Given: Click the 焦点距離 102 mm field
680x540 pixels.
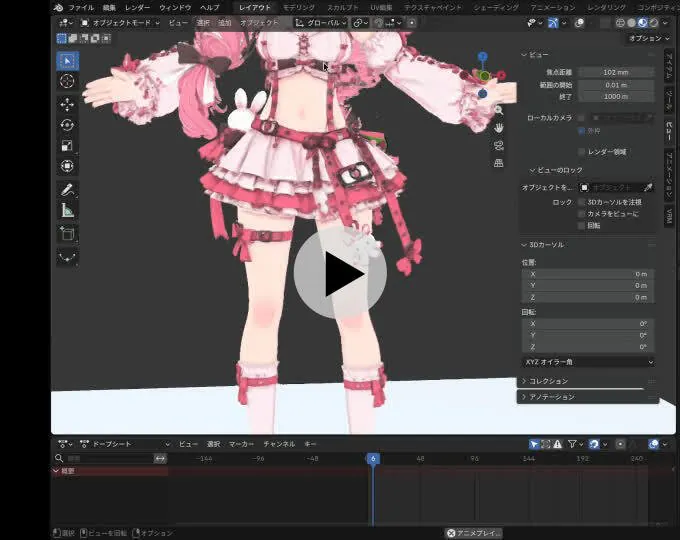Looking at the screenshot, I should coord(616,72).
